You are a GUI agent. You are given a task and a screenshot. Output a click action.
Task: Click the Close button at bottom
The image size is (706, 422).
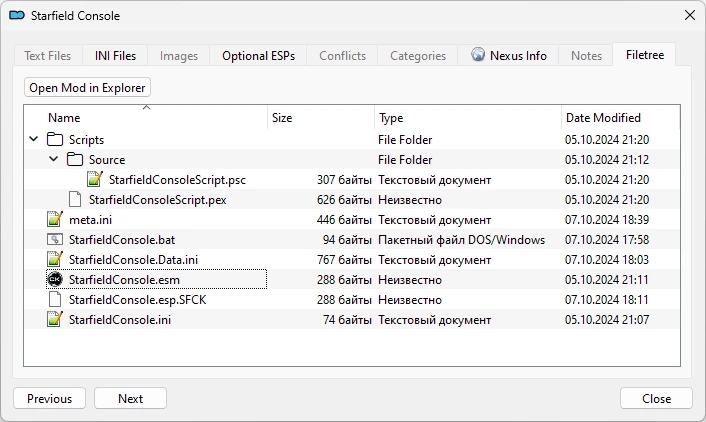point(656,399)
